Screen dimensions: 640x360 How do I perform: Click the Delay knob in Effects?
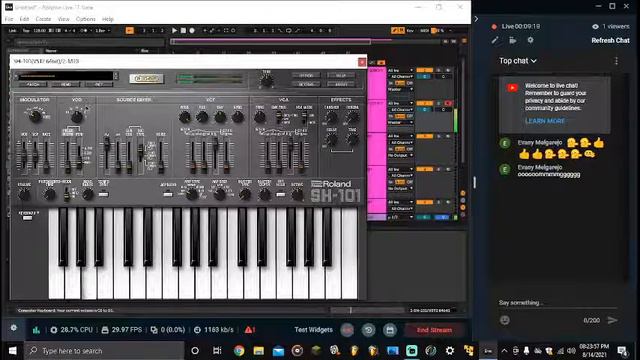331,140
